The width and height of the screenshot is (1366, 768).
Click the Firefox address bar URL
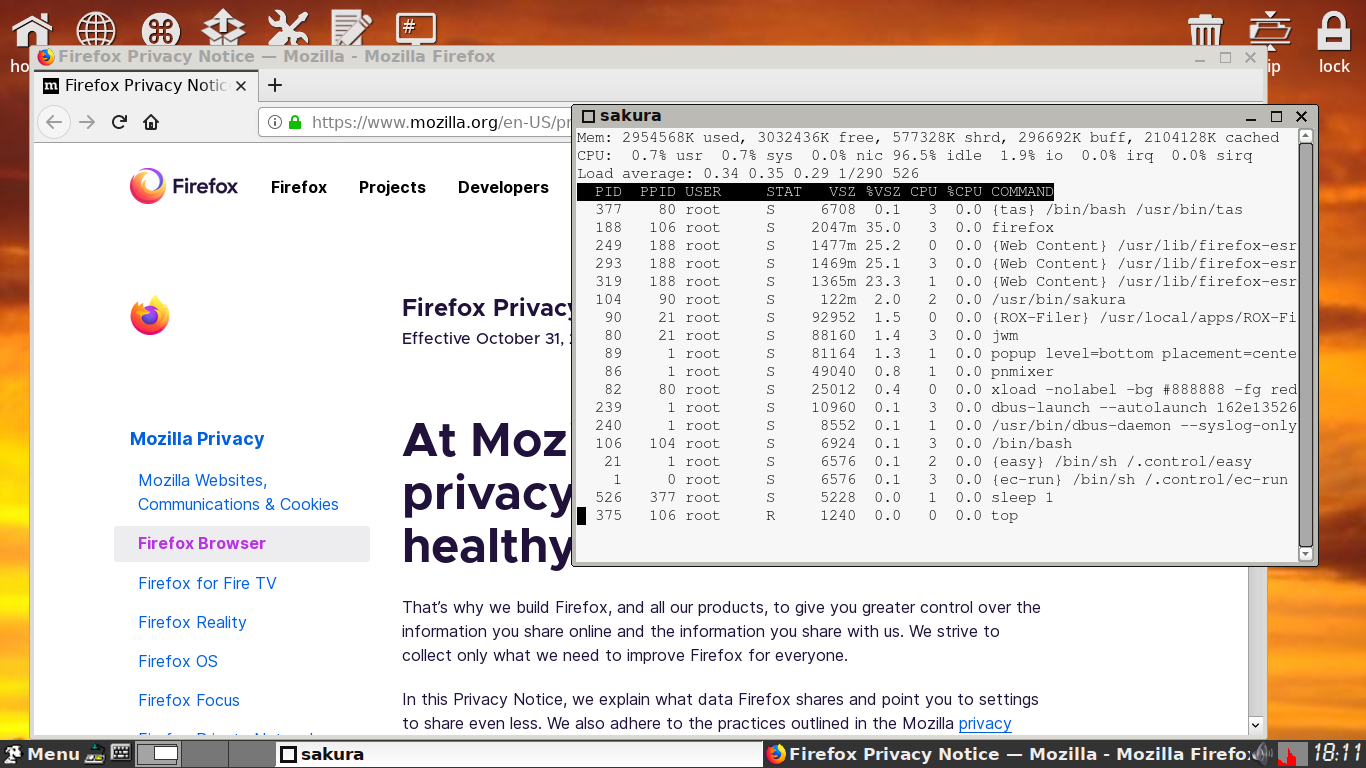click(440, 122)
